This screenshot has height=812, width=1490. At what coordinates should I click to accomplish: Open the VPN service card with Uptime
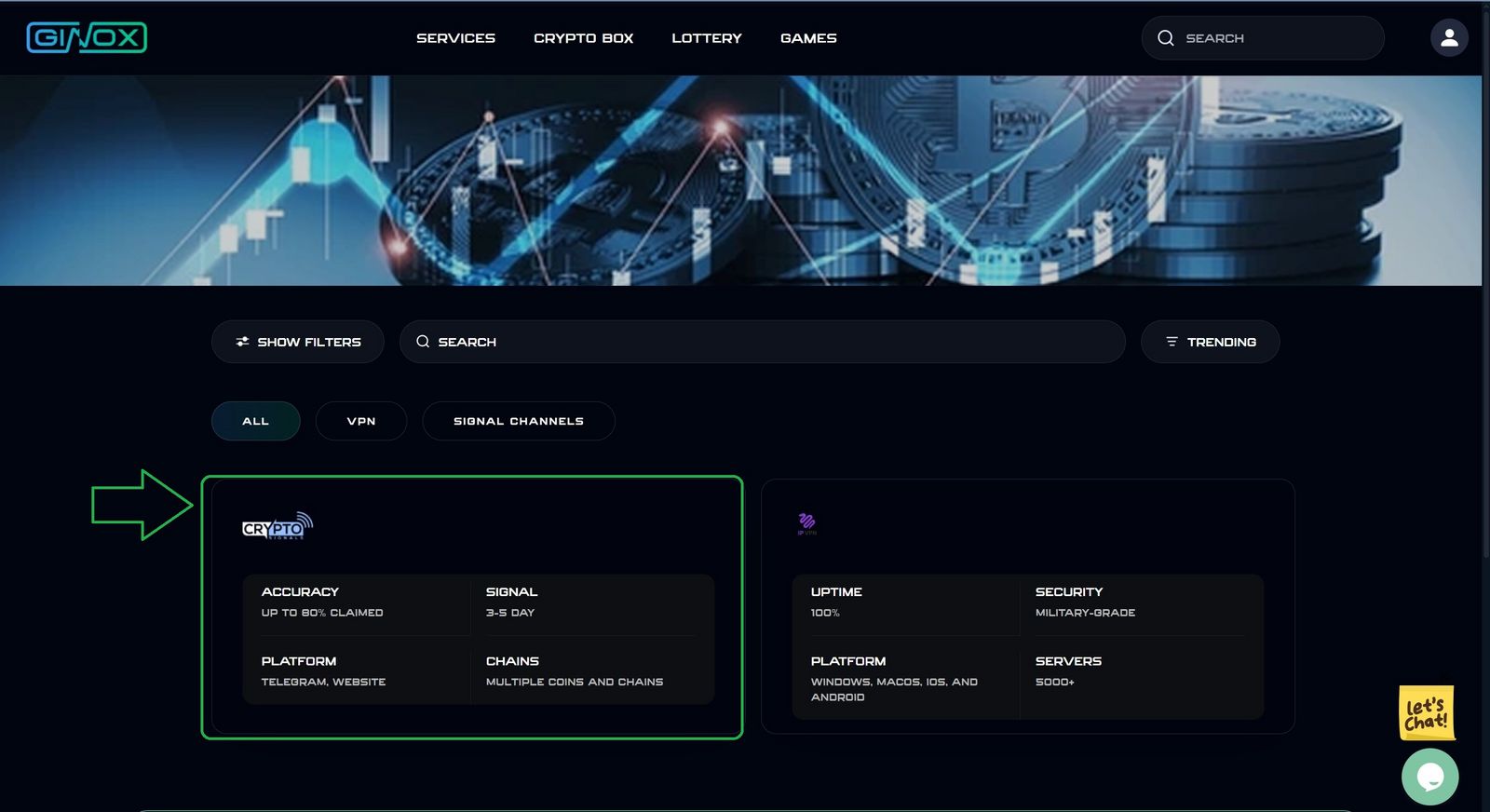(1028, 606)
